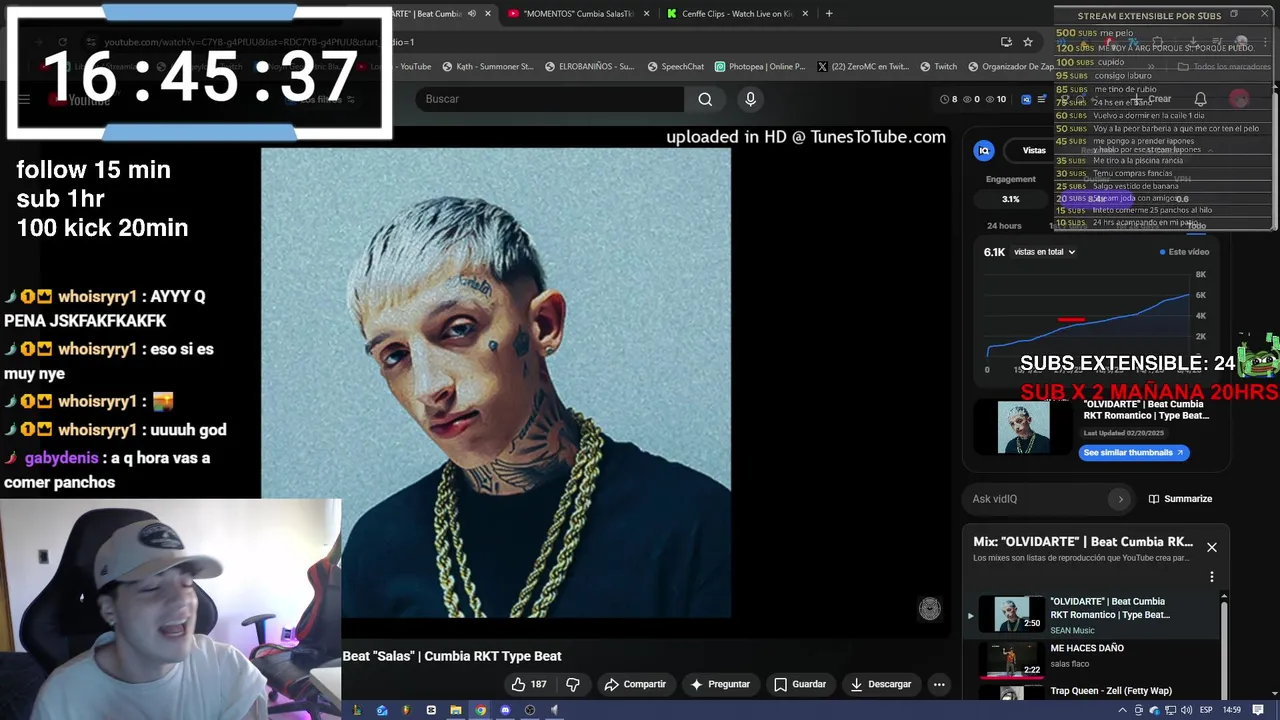Click the channel watermark on the video
1280x720 pixels.
[930, 609]
